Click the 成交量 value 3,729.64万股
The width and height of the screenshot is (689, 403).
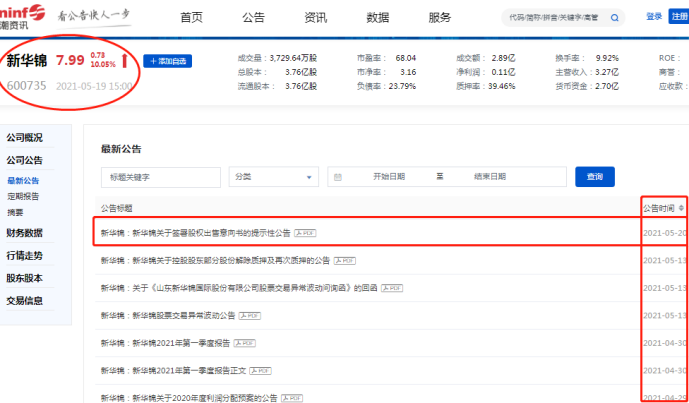293,58
